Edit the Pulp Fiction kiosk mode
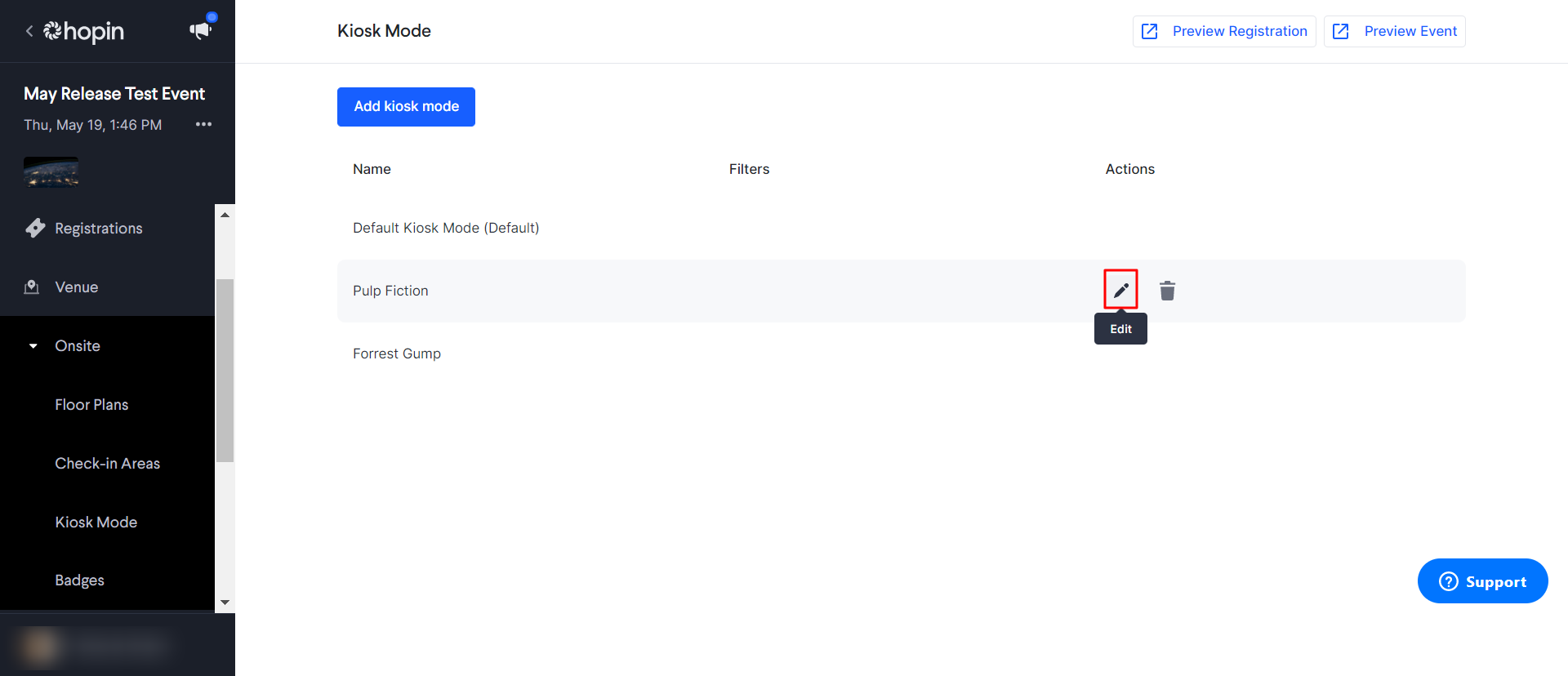Image resolution: width=1568 pixels, height=676 pixels. click(1120, 290)
